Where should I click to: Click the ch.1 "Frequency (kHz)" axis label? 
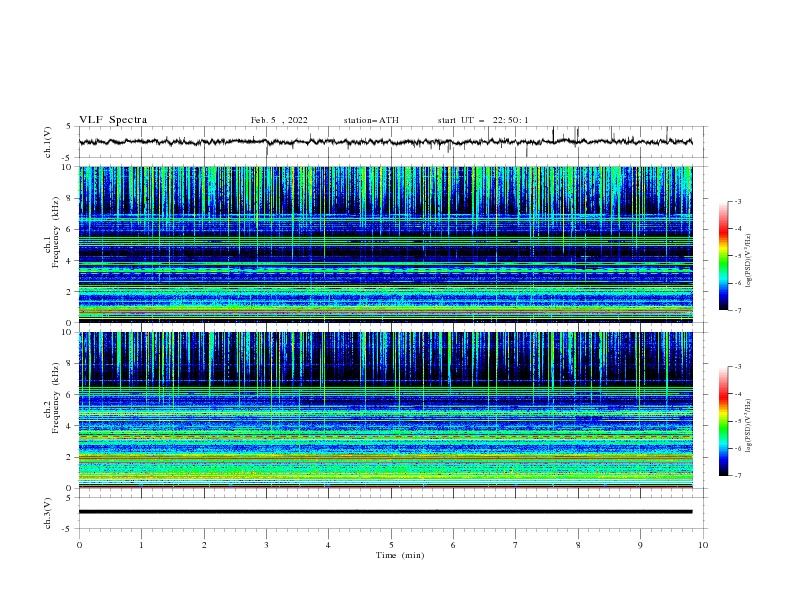(x=55, y=232)
